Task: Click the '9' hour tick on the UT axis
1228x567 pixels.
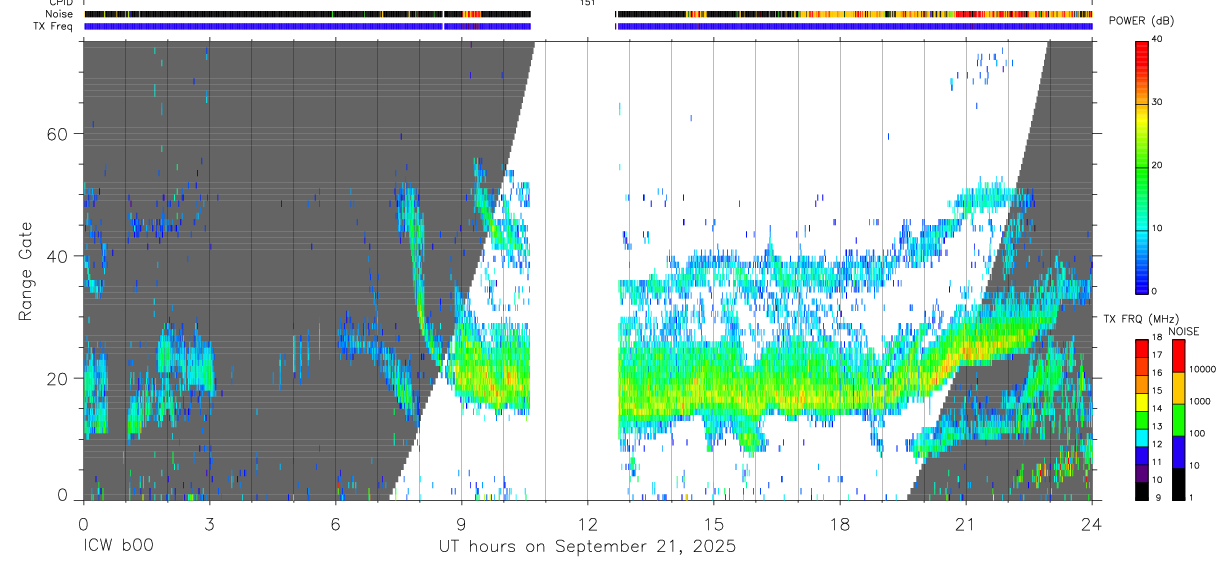Action: click(461, 523)
